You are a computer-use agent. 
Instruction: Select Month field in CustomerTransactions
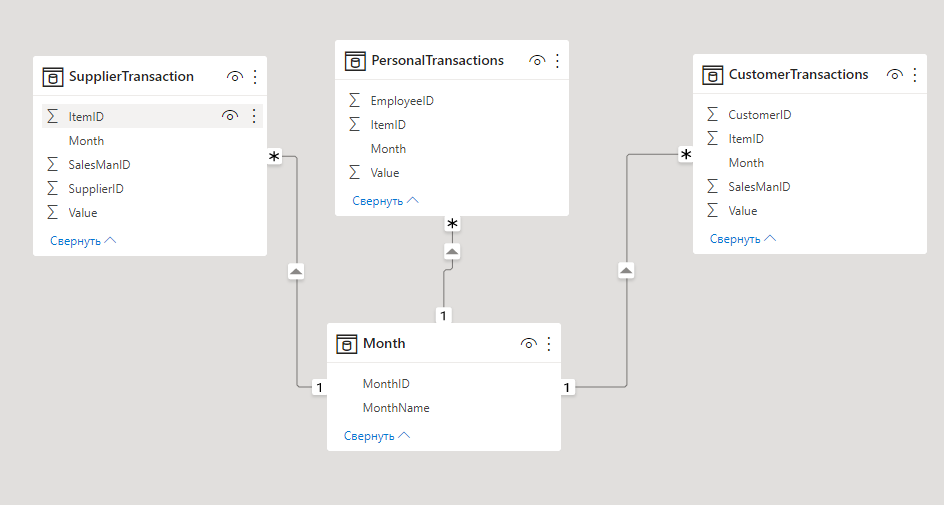746,163
